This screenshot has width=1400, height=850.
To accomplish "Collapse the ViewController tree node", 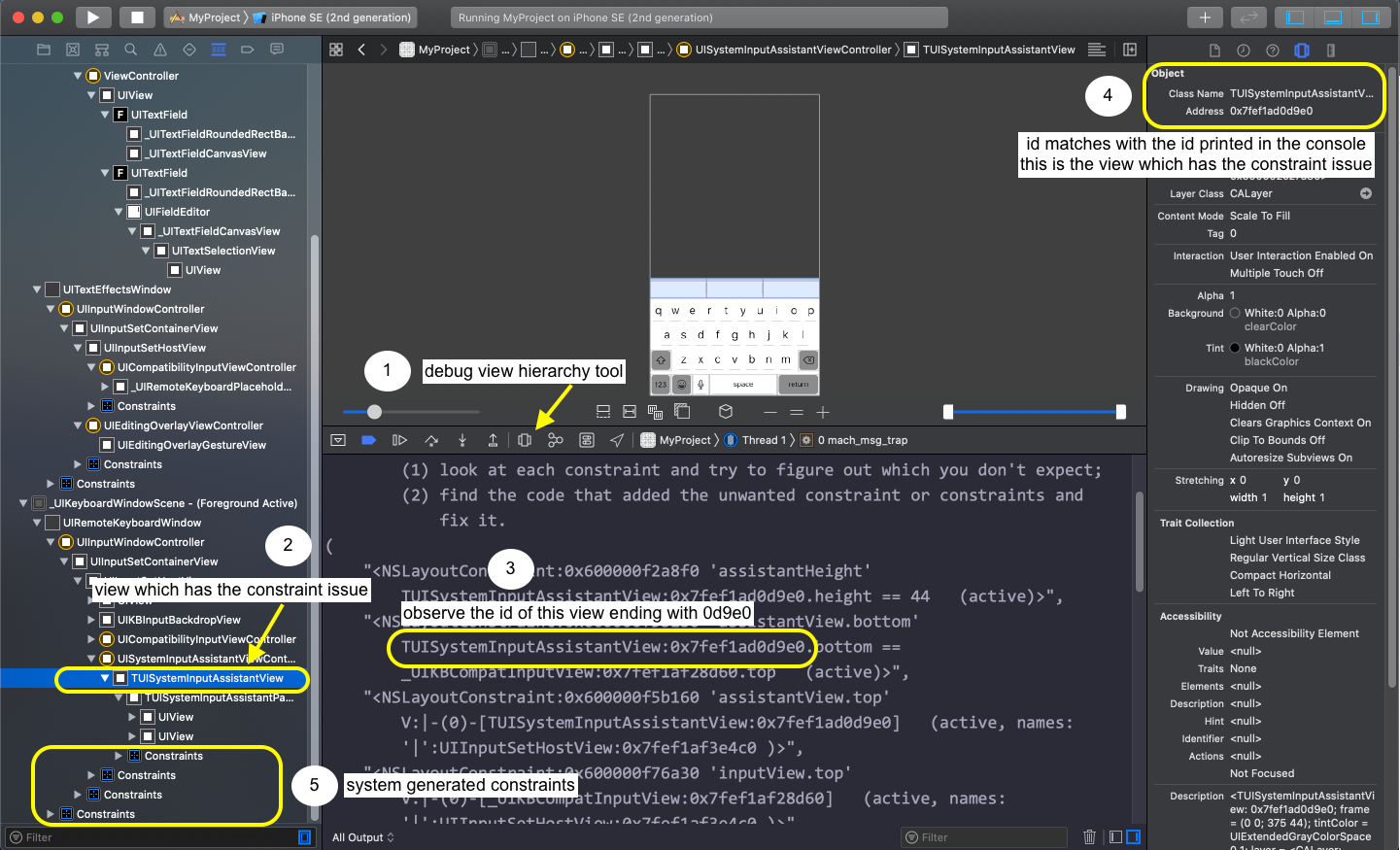I will (78, 75).
